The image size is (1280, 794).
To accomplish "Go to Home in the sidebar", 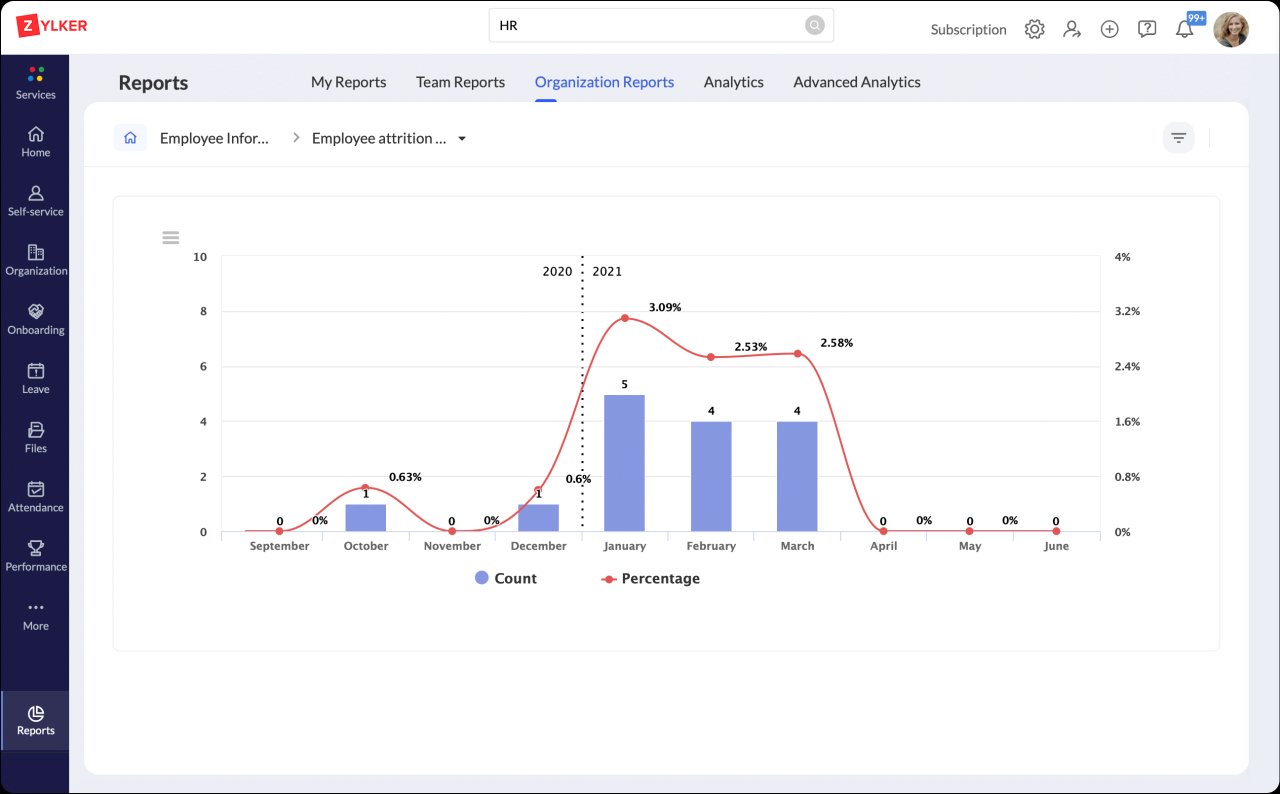I will pyautogui.click(x=36, y=134).
